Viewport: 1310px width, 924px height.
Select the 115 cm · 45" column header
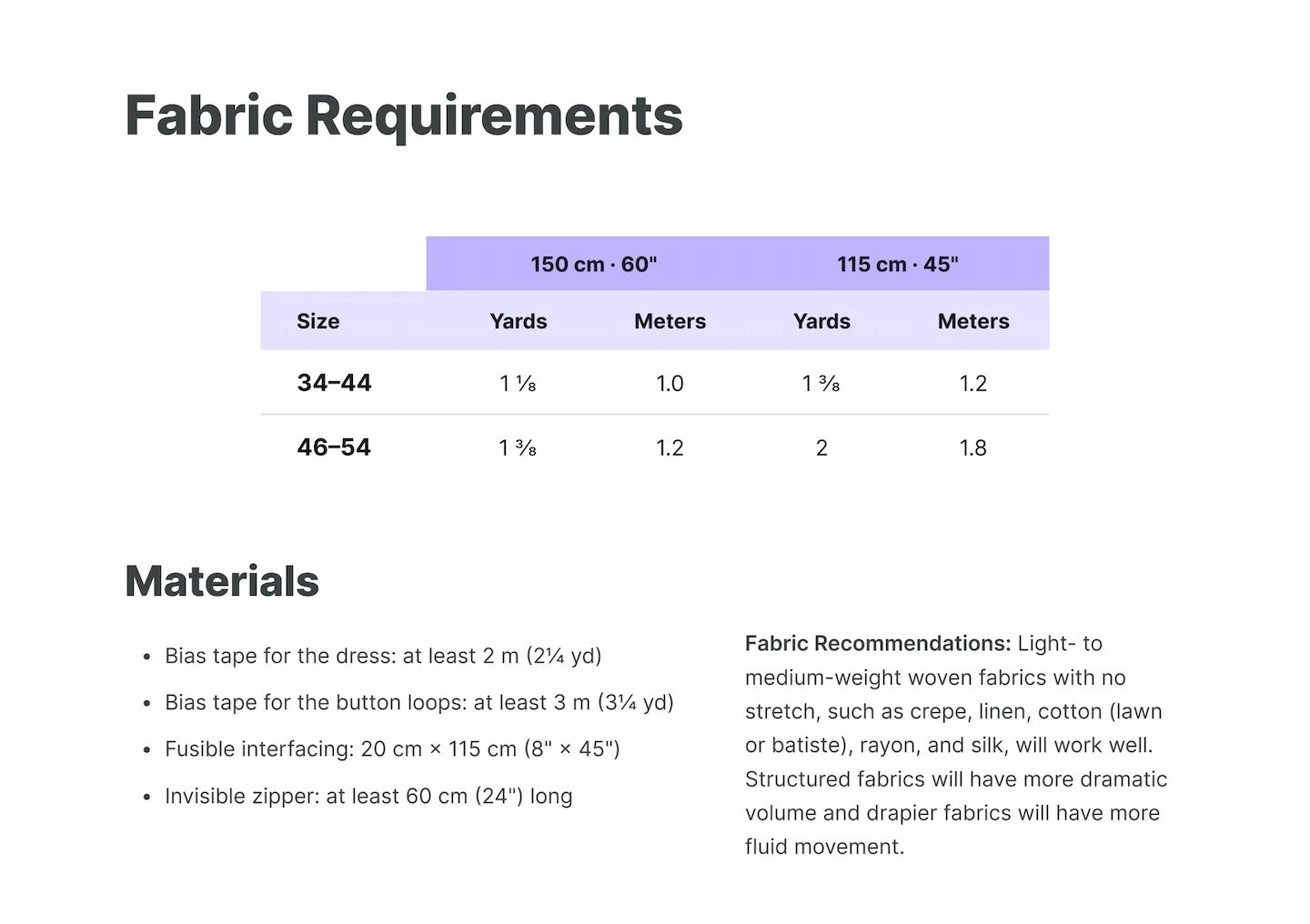pyautogui.click(x=898, y=265)
